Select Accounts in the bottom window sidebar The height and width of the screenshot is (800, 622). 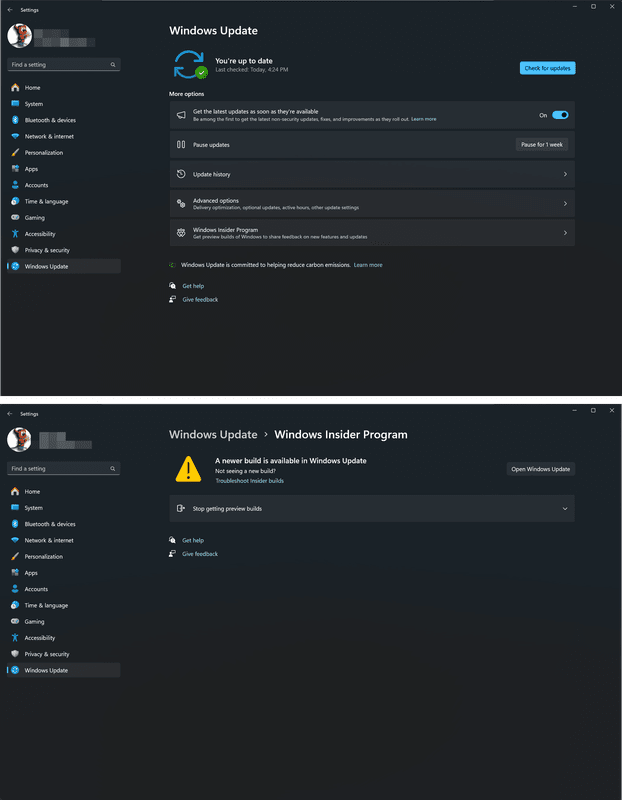click(64, 589)
